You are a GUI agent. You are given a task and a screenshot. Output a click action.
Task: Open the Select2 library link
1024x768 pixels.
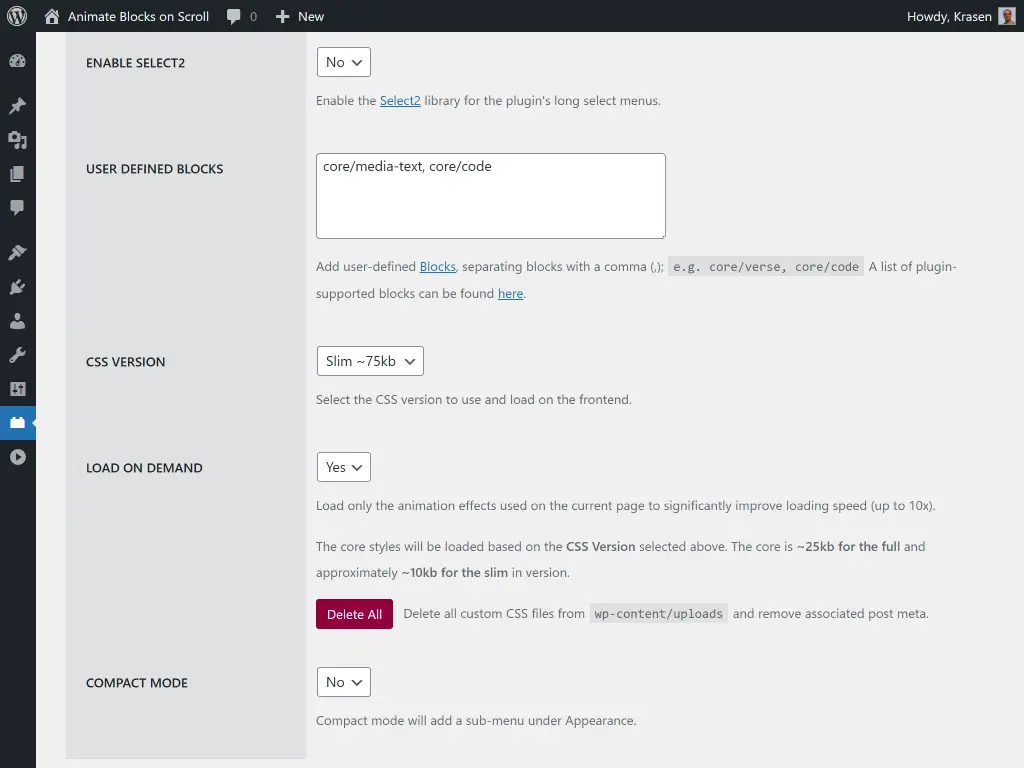click(400, 100)
